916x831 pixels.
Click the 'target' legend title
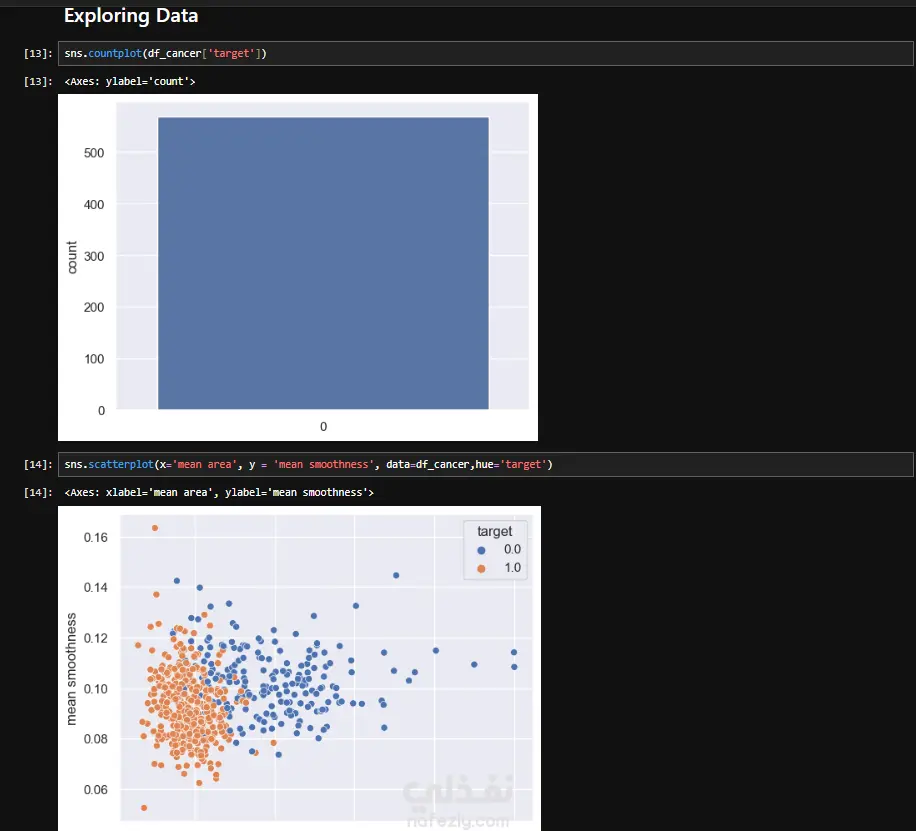[x=494, y=531]
